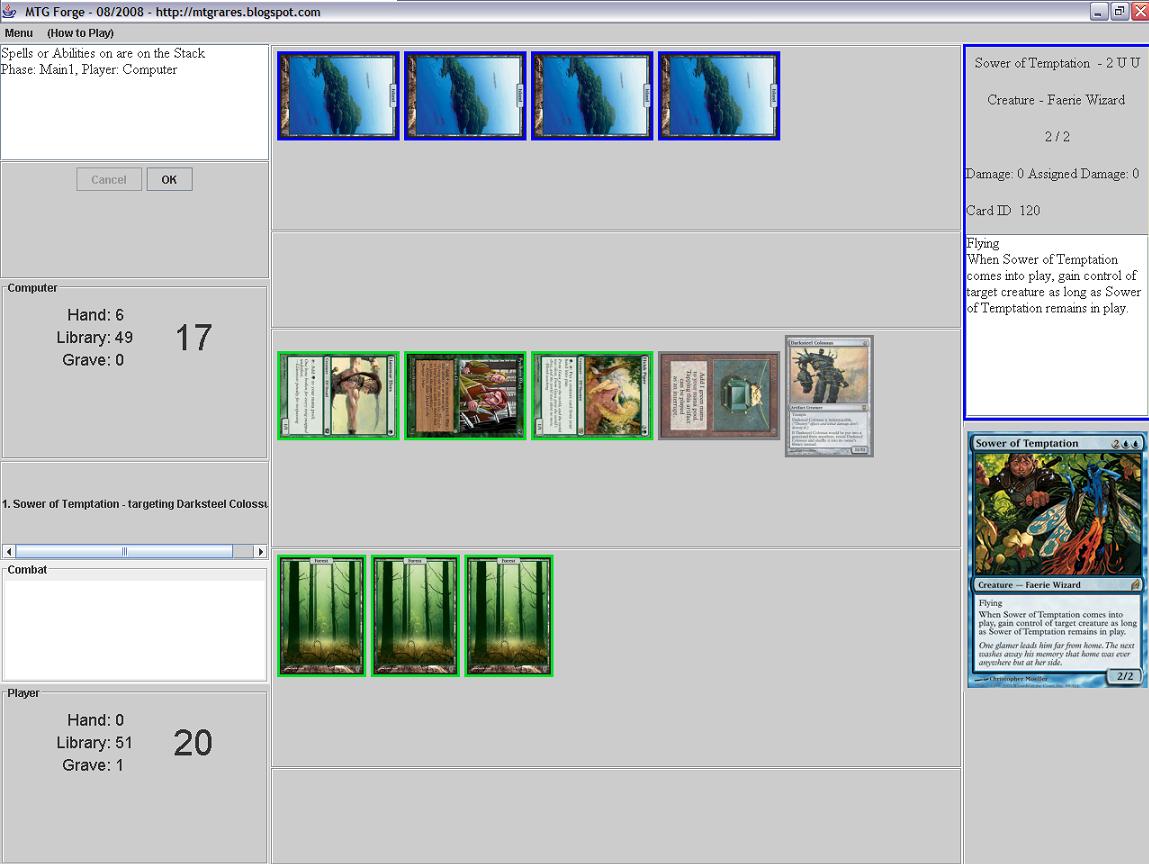Click 'Spells or Abilities on are on the Stack'
The width and height of the screenshot is (1149, 864).
[103, 53]
